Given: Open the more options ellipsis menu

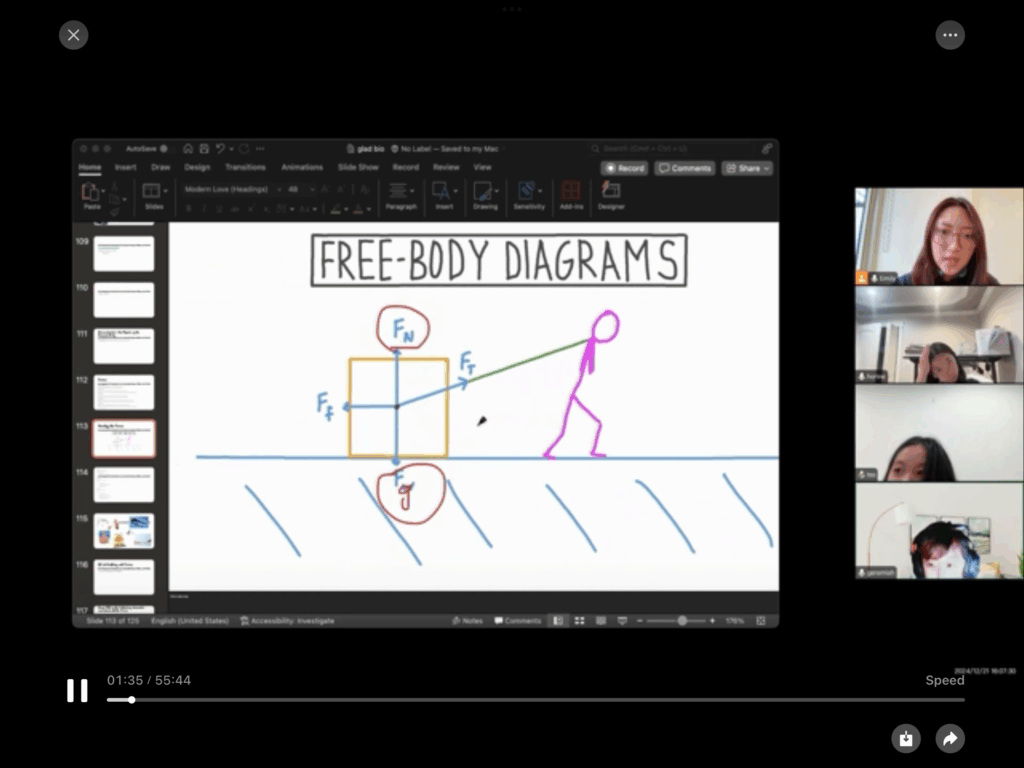Looking at the screenshot, I should 950,35.
